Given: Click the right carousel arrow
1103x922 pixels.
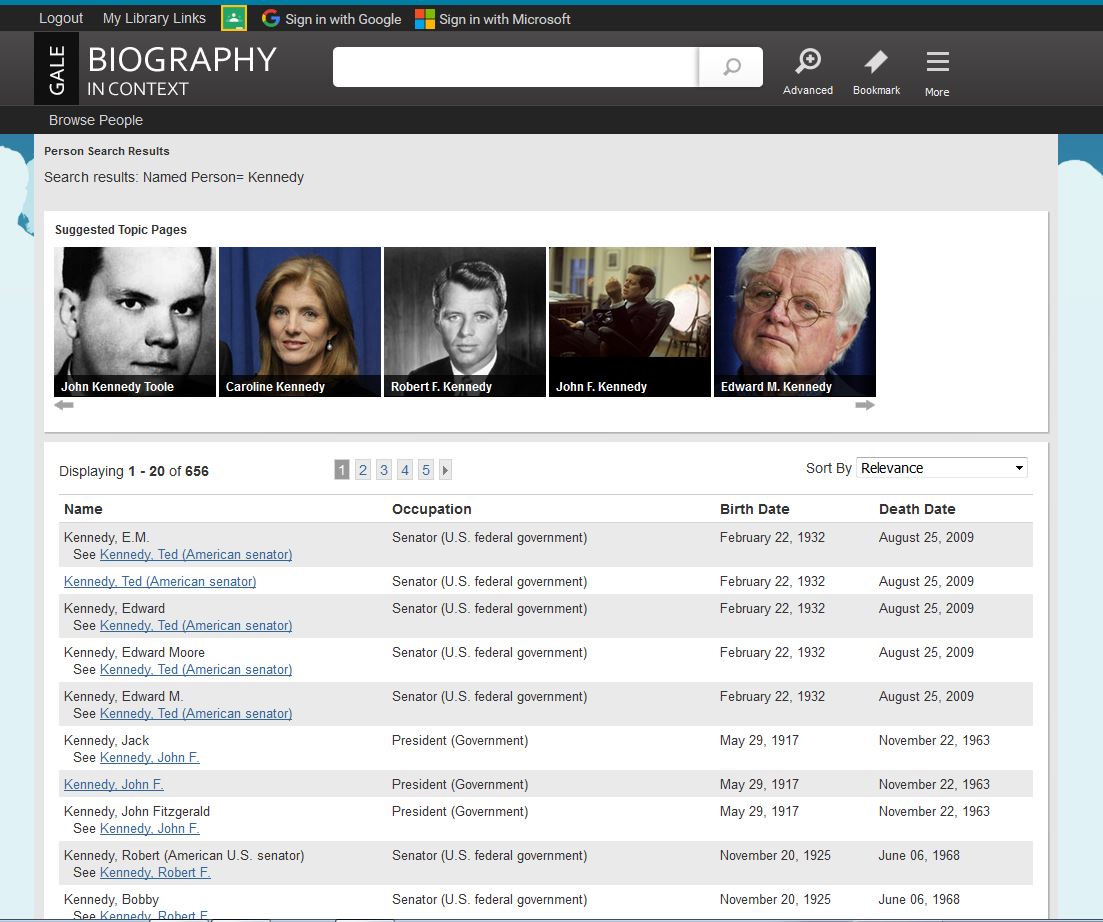Looking at the screenshot, I should 865,405.
